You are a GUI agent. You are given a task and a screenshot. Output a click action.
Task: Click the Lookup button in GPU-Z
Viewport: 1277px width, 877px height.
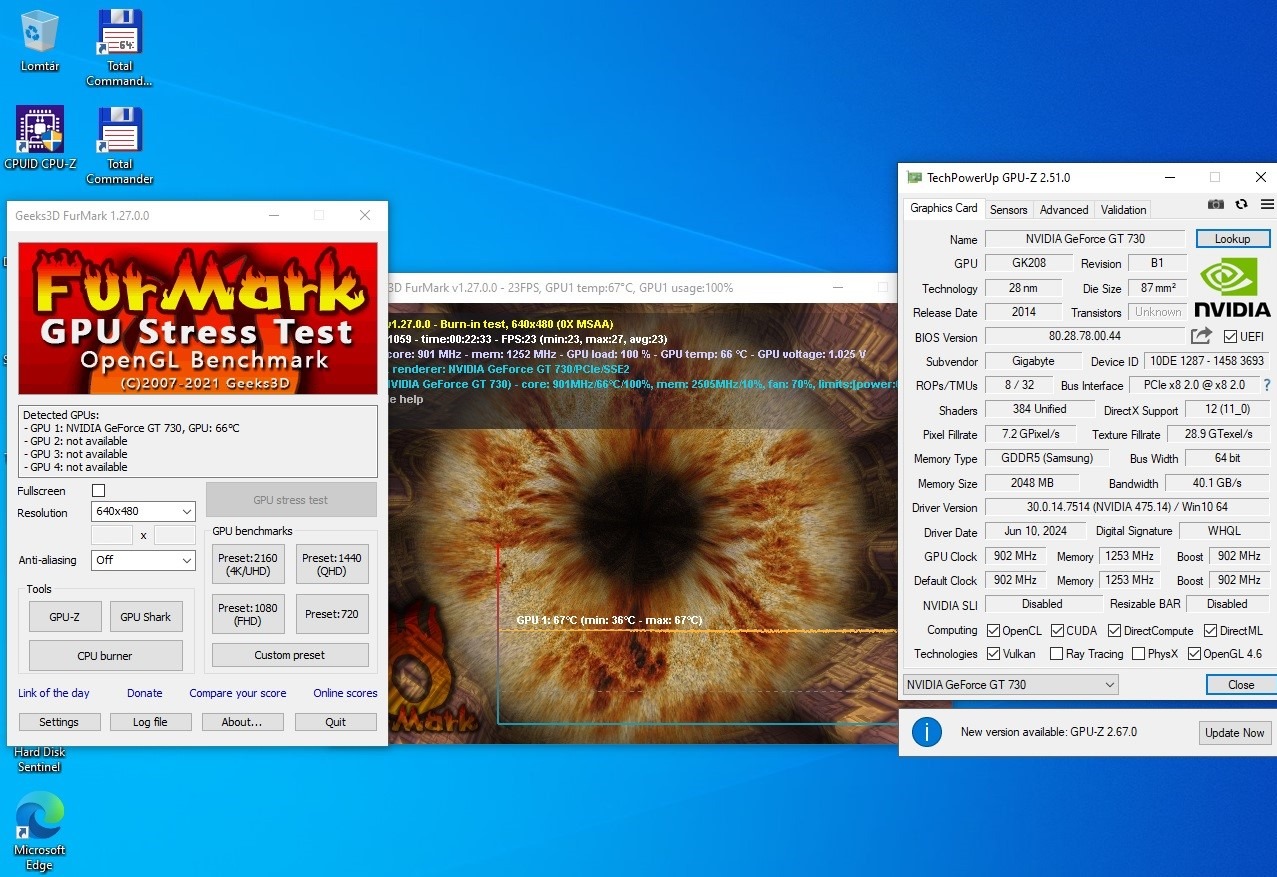pos(1232,239)
